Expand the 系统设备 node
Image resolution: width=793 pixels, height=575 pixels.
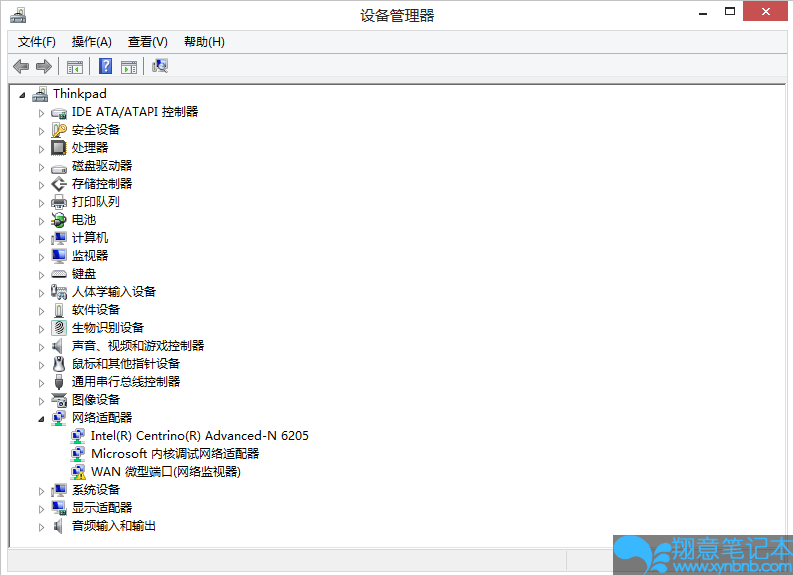pyautogui.click(x=41, y=491)
